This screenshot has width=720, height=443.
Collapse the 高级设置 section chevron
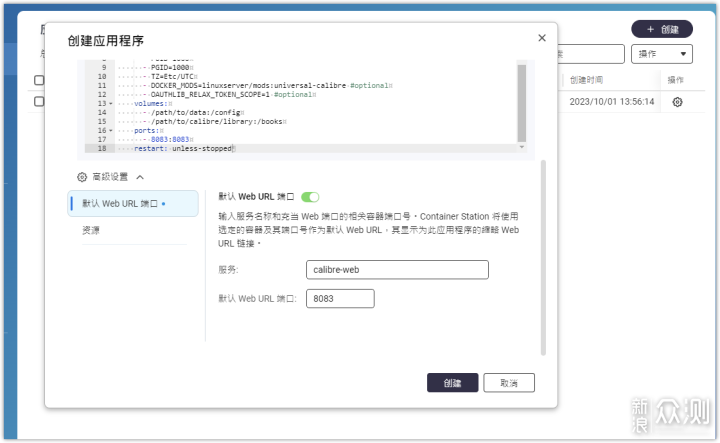click(140, 176)
